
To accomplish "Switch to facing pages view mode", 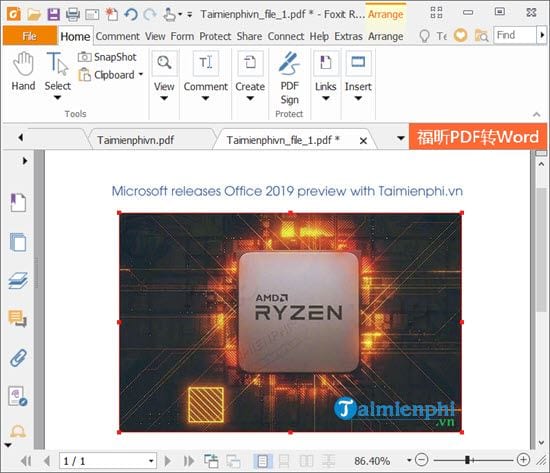I will [306, 461].
